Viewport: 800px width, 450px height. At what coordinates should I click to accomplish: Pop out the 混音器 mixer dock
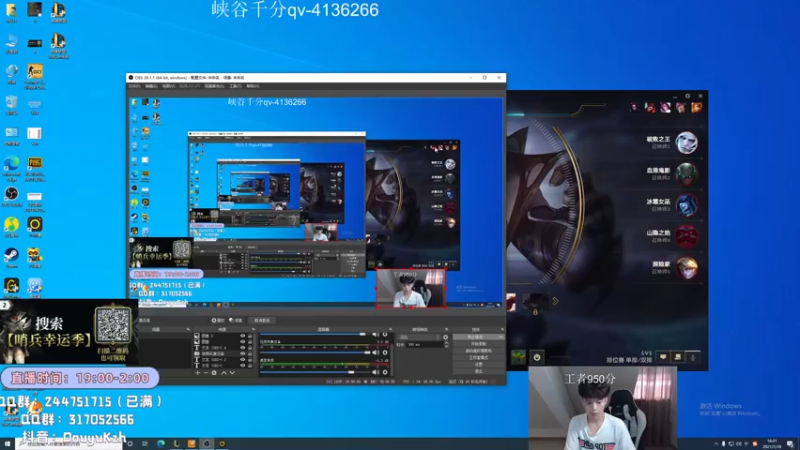tap(391, 329)
